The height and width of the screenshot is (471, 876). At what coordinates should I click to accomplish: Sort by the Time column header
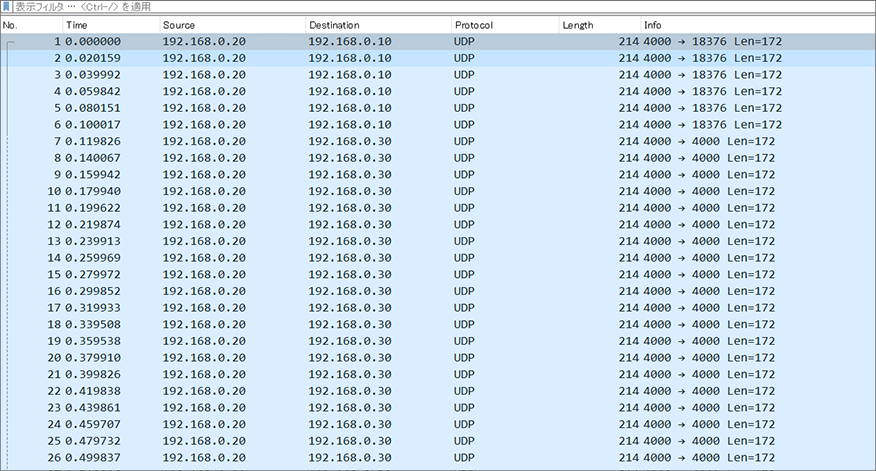point(111,25)
